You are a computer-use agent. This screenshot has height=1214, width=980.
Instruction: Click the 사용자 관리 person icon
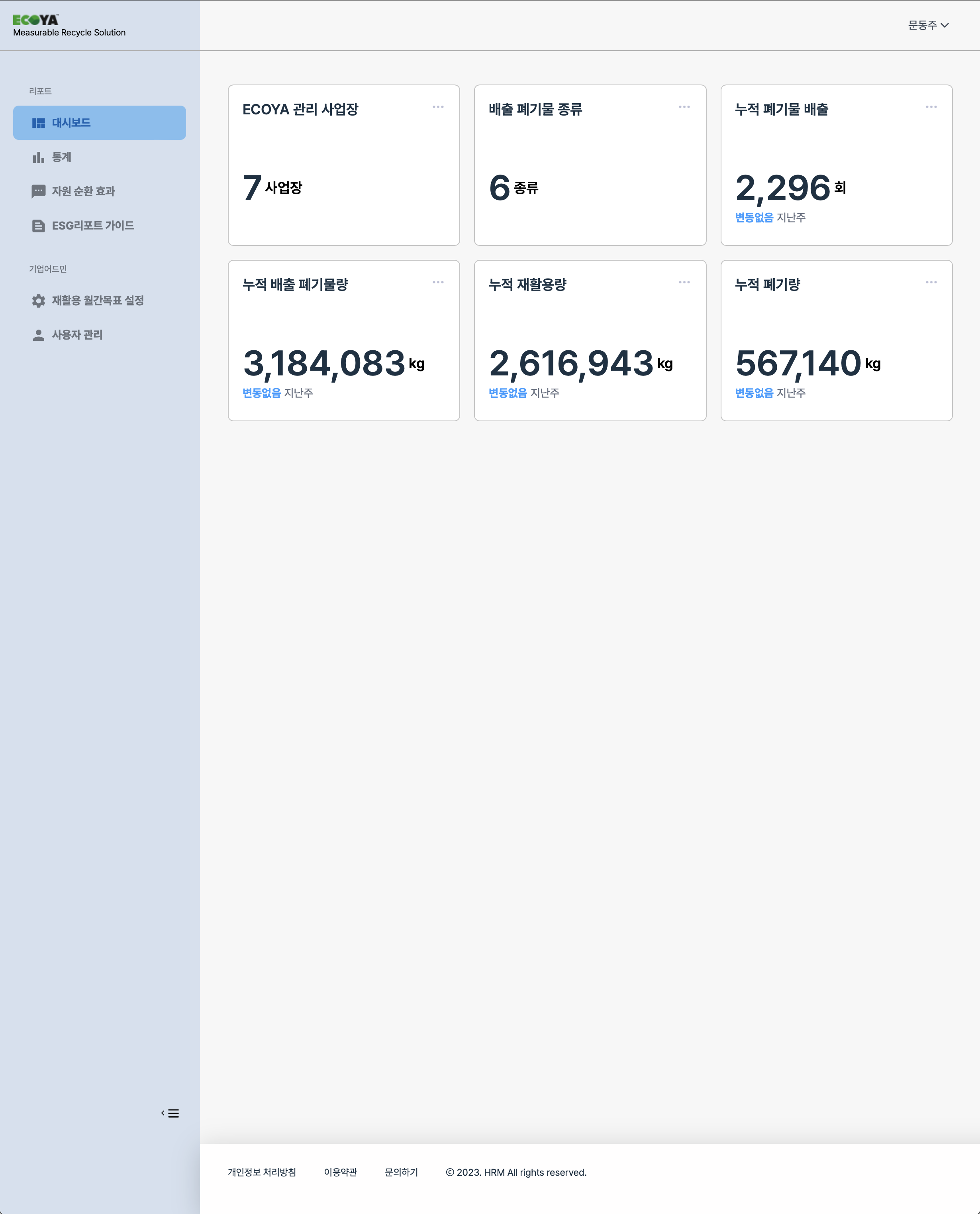[38, 336]
